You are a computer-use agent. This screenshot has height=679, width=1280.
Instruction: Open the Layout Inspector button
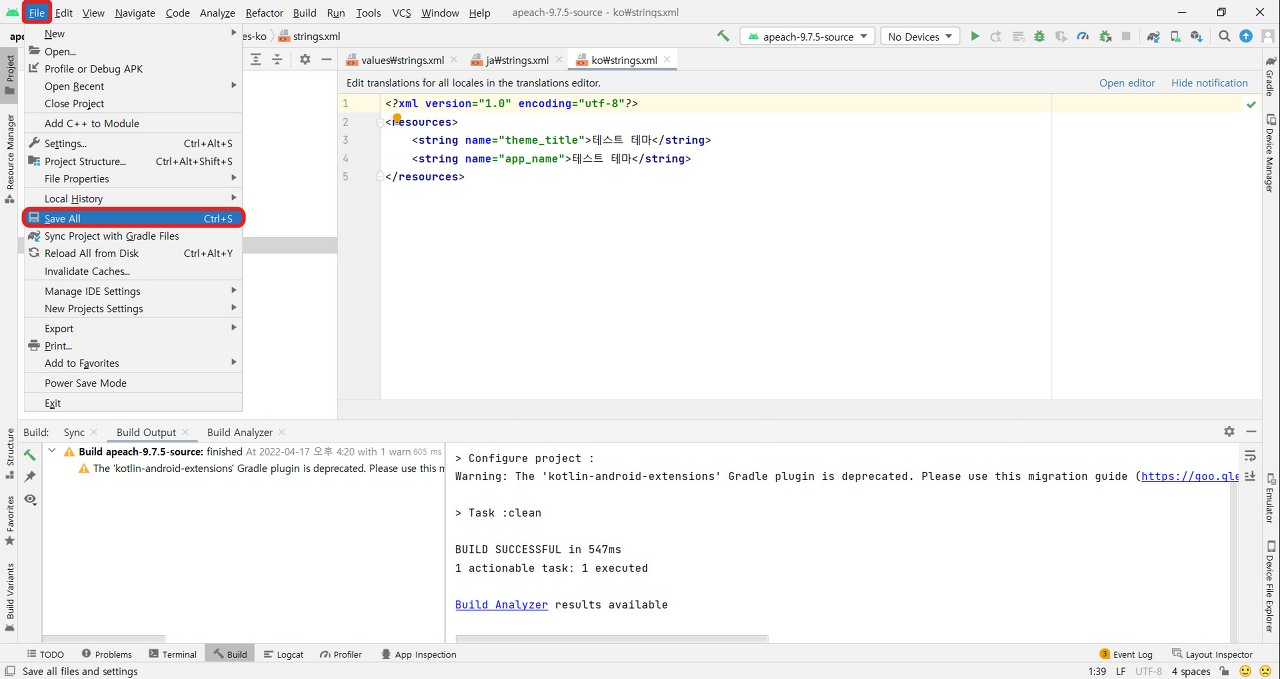point(1212,654)
